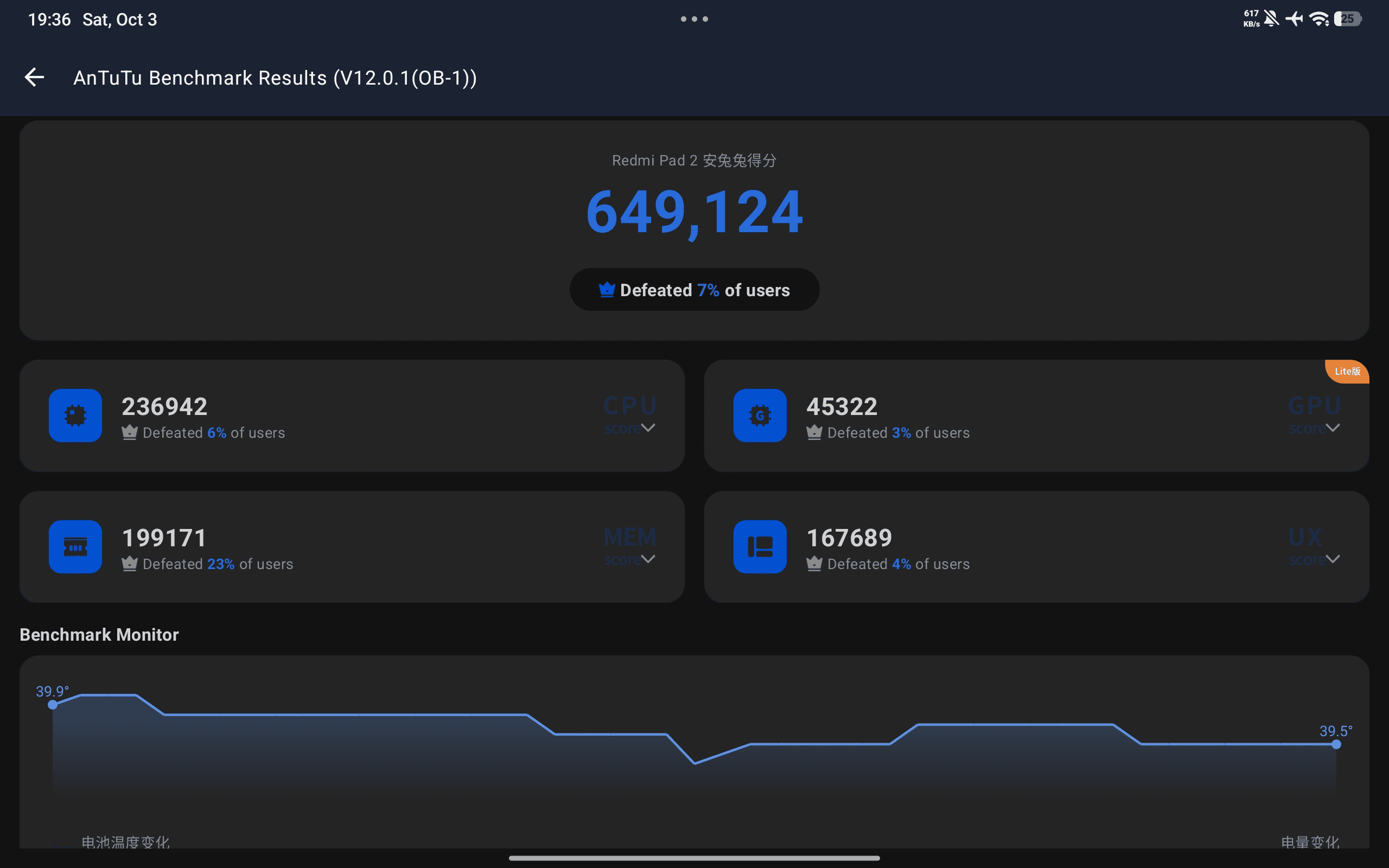Tap the bottom home gesture bar
1389x868 pixels.
pyautogui.click(x=694, y=858)
